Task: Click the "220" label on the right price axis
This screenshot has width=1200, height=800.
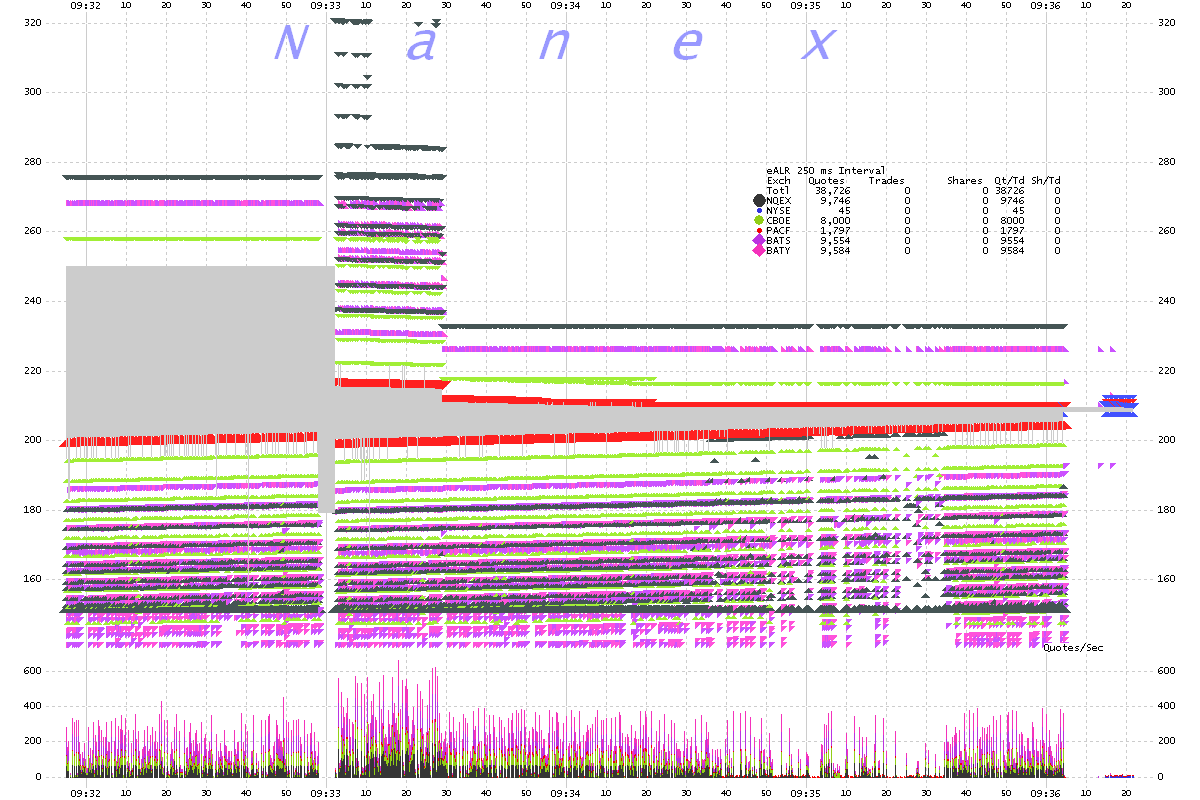Action: coord(1167,371)
